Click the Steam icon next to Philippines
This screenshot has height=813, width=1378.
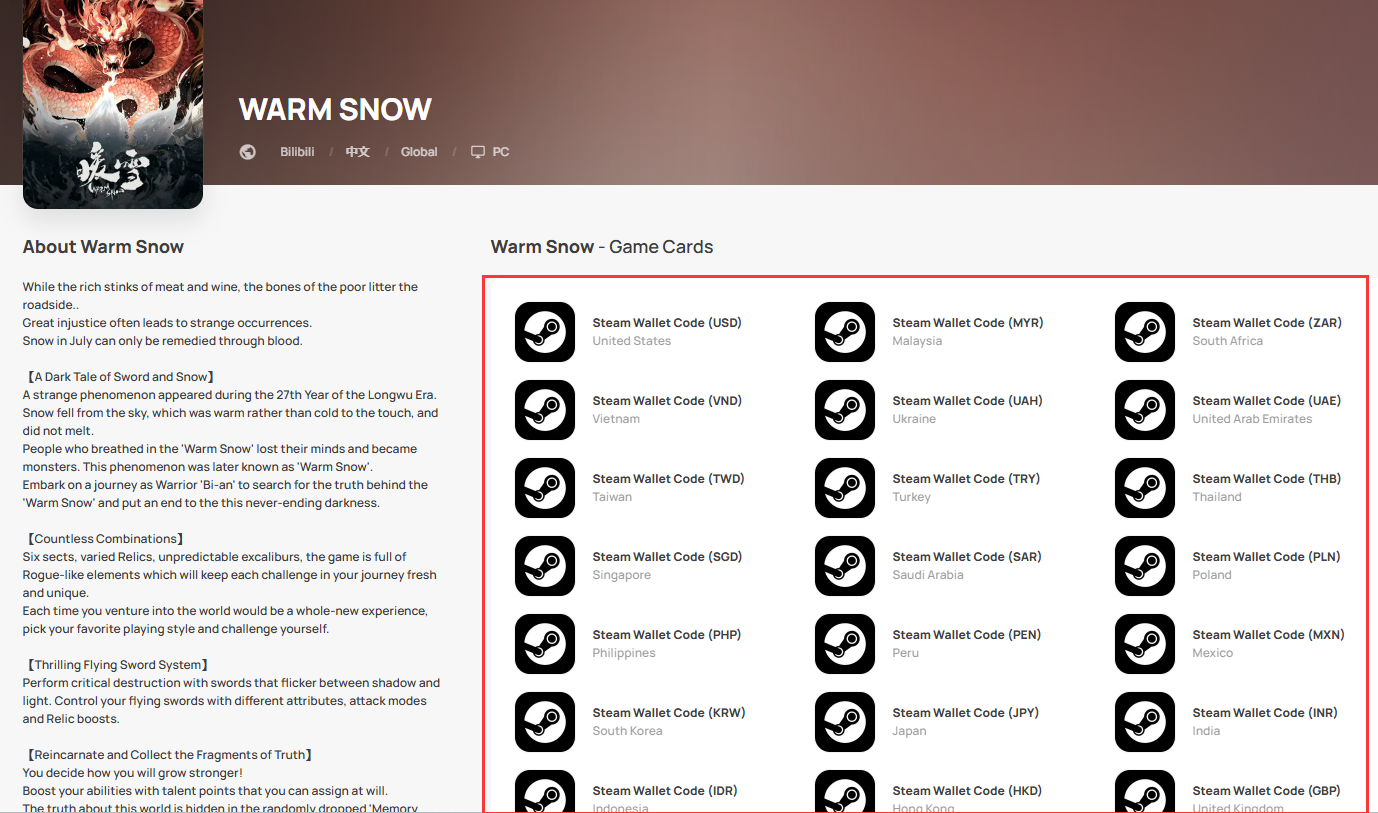point(545,644)
